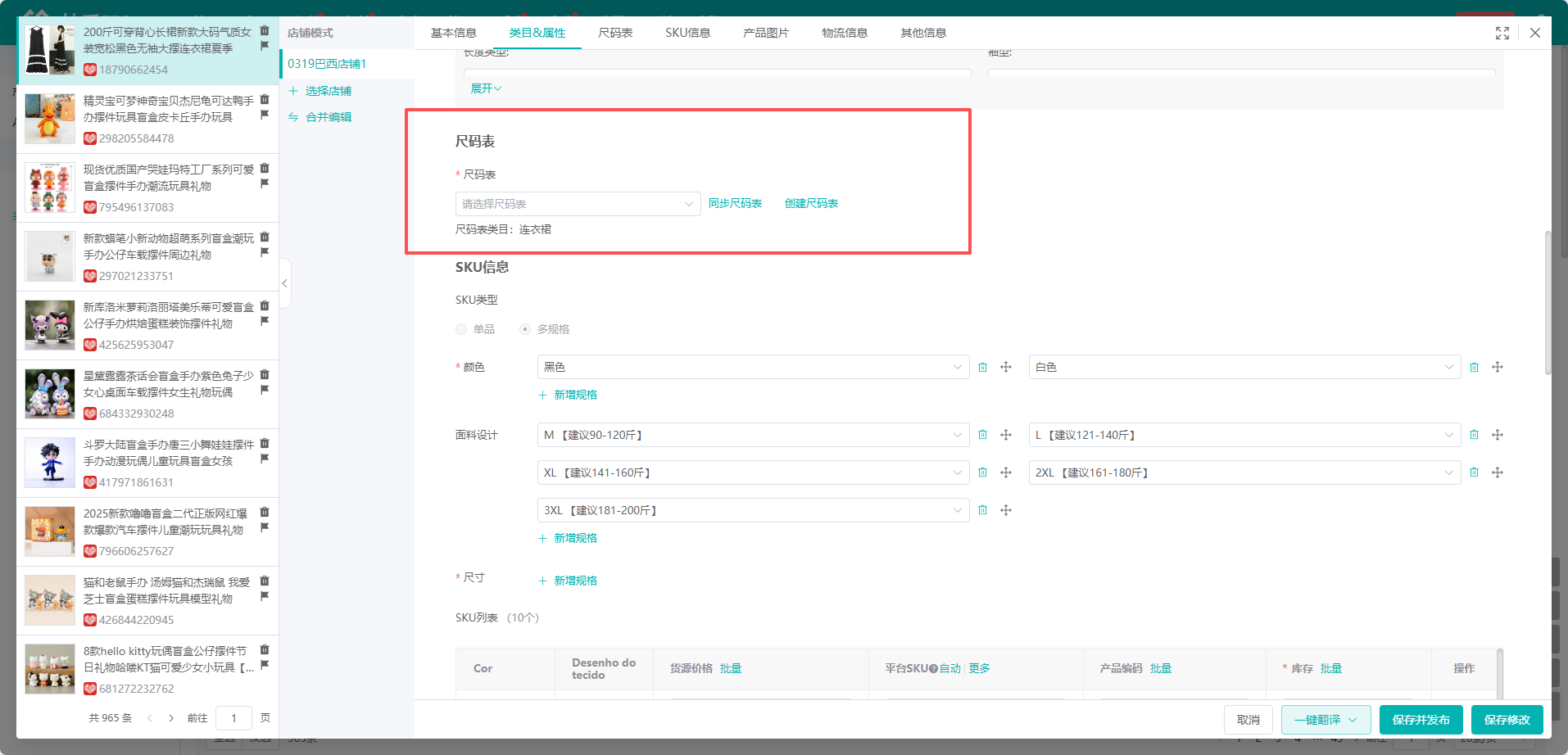Image resolution: width=1568 pixels, height=755 pixels.
Task: Delete the 黑色 color option via trash icon
Action: [x=982, y=368]
